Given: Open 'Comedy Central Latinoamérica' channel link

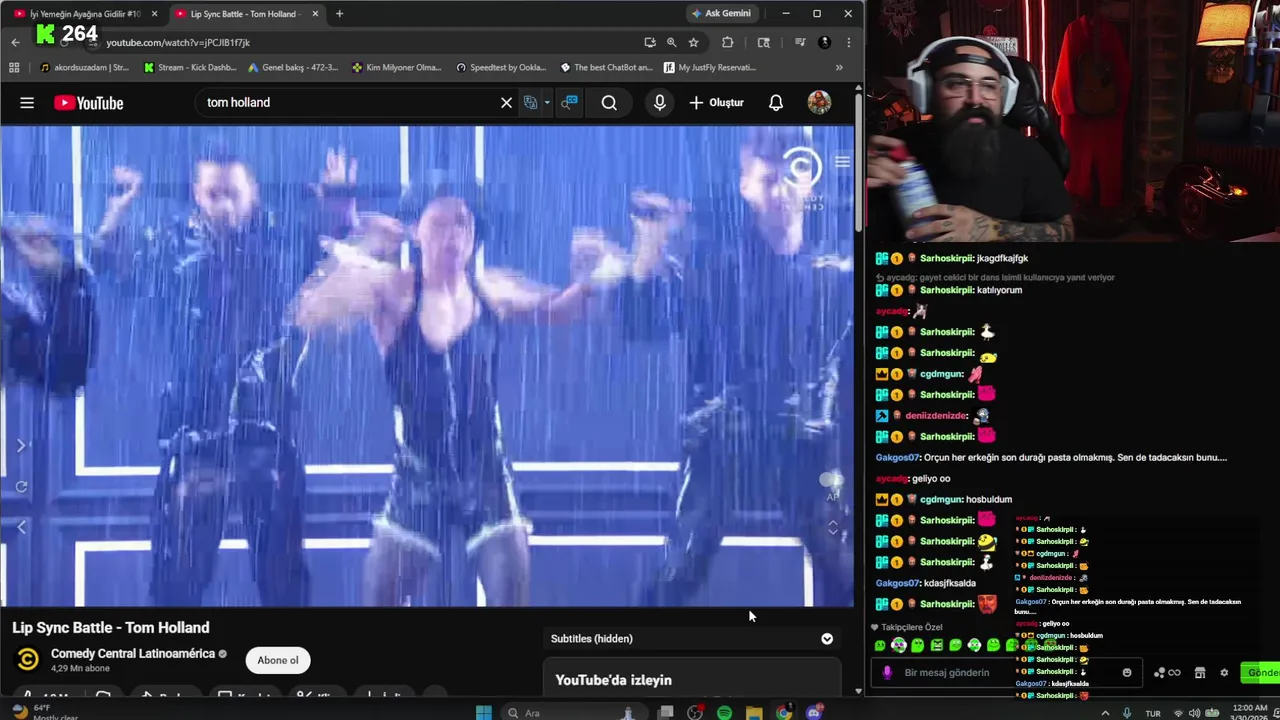Looking at the screenshot, I should click(x=133, y=653).
